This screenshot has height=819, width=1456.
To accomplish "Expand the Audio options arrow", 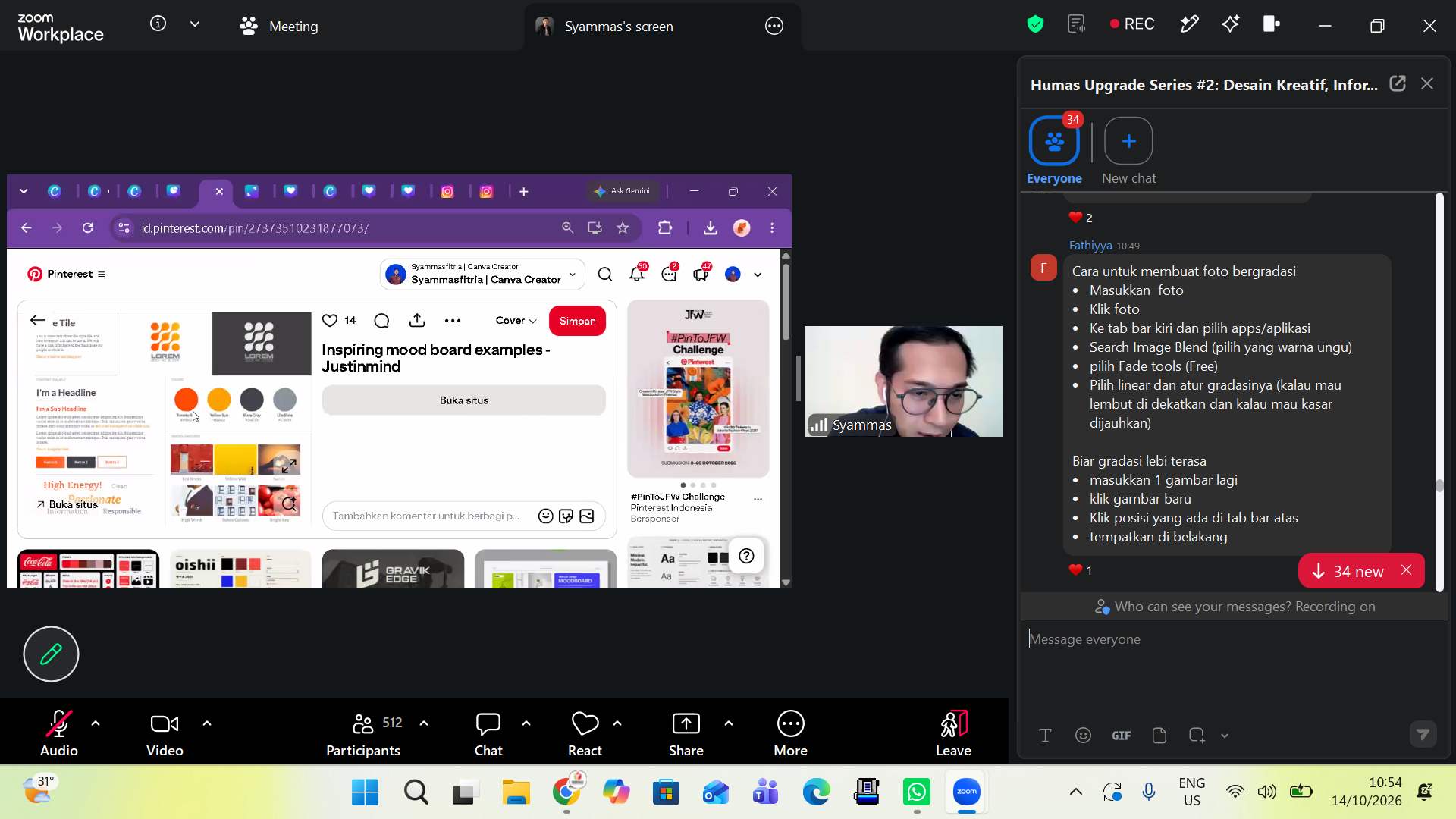I will pyautogui.click(x=96, y=723).
